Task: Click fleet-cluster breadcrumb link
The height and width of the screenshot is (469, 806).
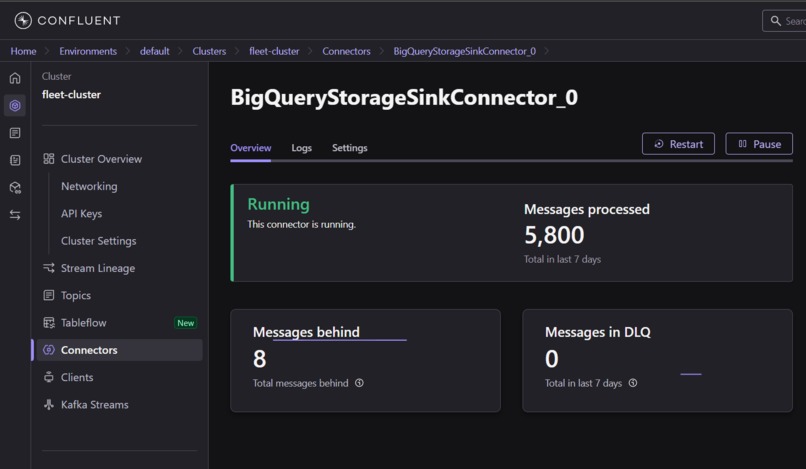Action: [x=274, y=51]
